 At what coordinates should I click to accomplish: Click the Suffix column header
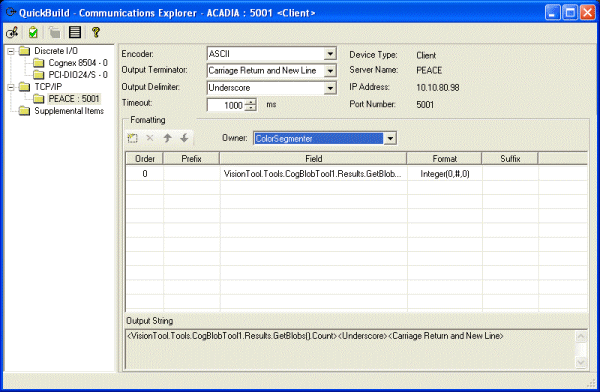point(510,158)
